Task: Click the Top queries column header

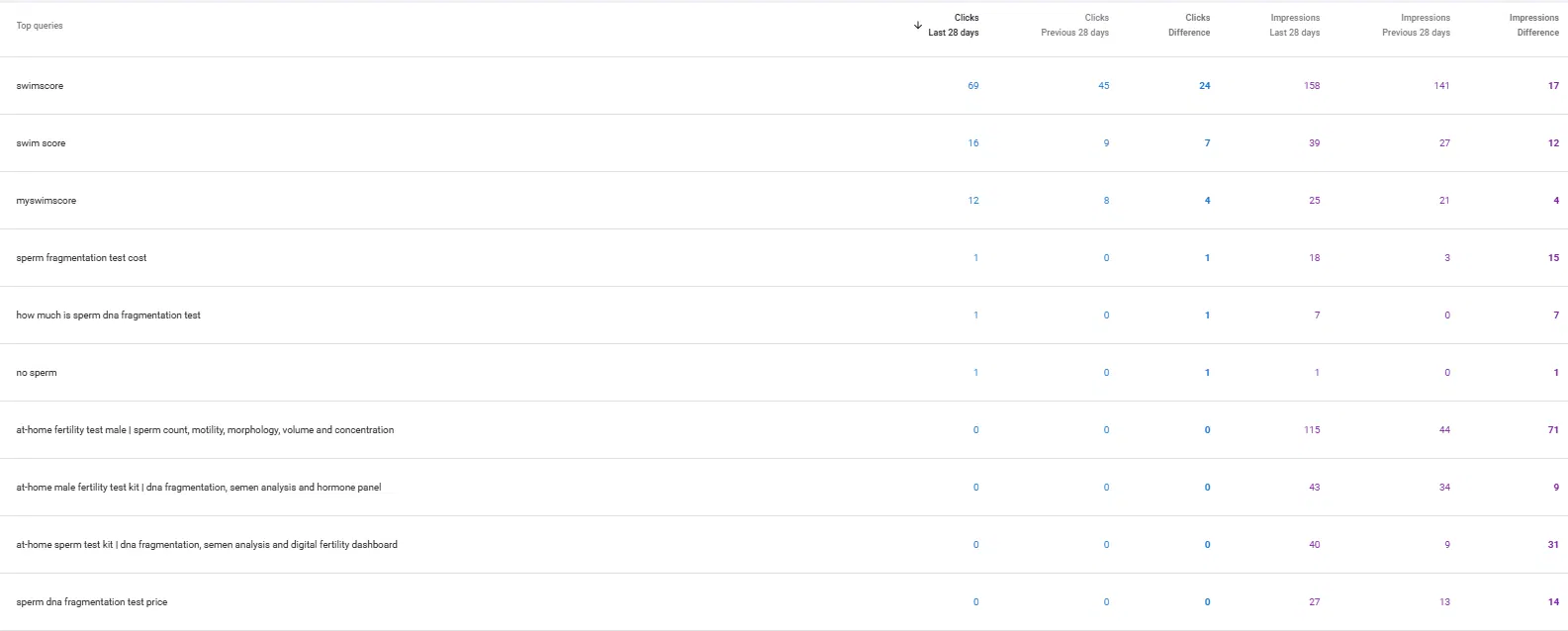Action: (40, 26)
